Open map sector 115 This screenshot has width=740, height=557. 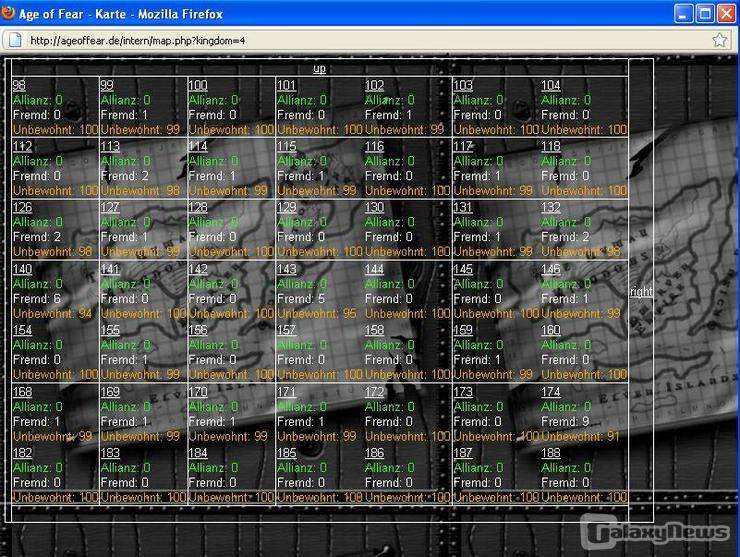[286, 146]
